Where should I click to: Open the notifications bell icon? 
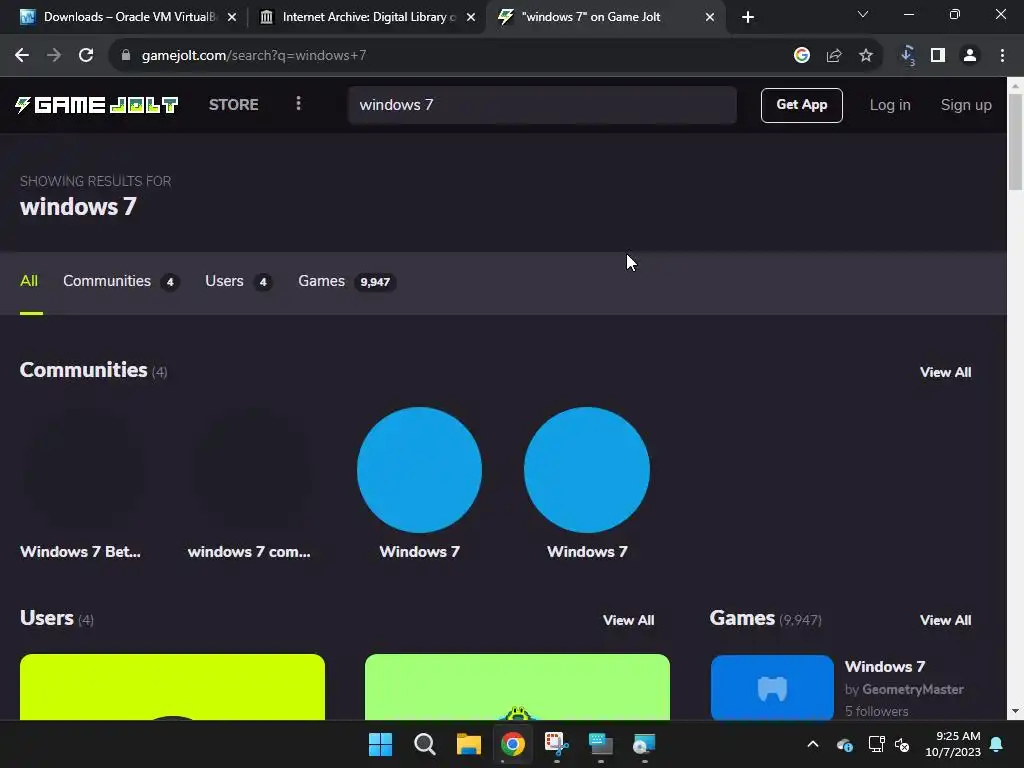click(997, 744)
